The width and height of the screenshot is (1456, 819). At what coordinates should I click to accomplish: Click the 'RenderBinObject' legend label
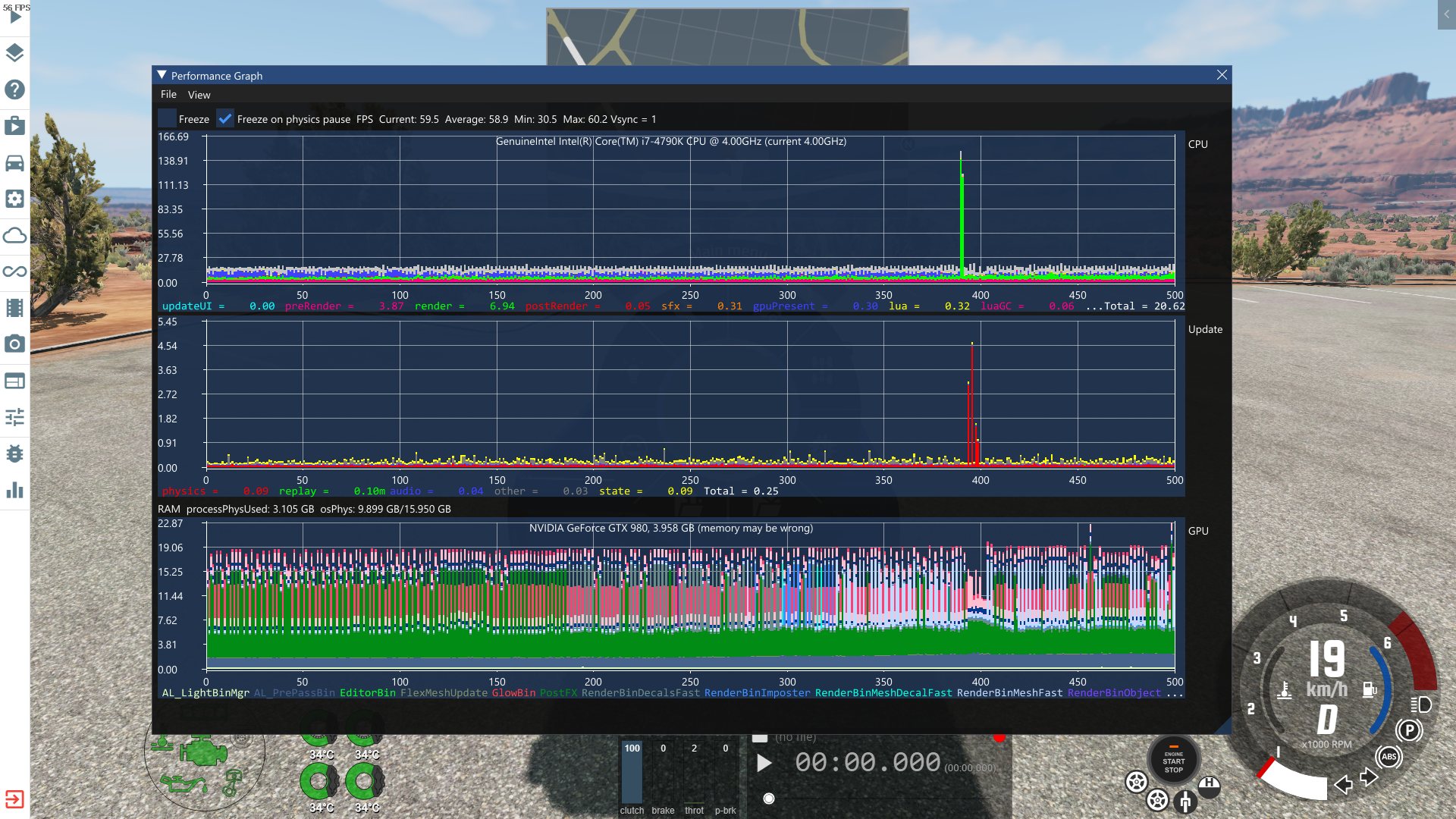[1114, 693]
